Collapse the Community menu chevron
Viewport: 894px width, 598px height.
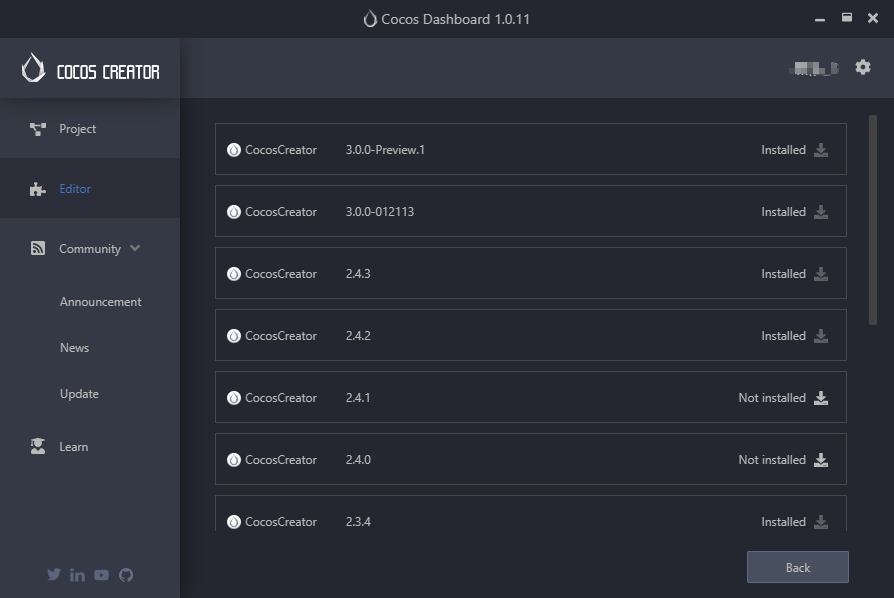pyautogui.click(x=135, y=248)
